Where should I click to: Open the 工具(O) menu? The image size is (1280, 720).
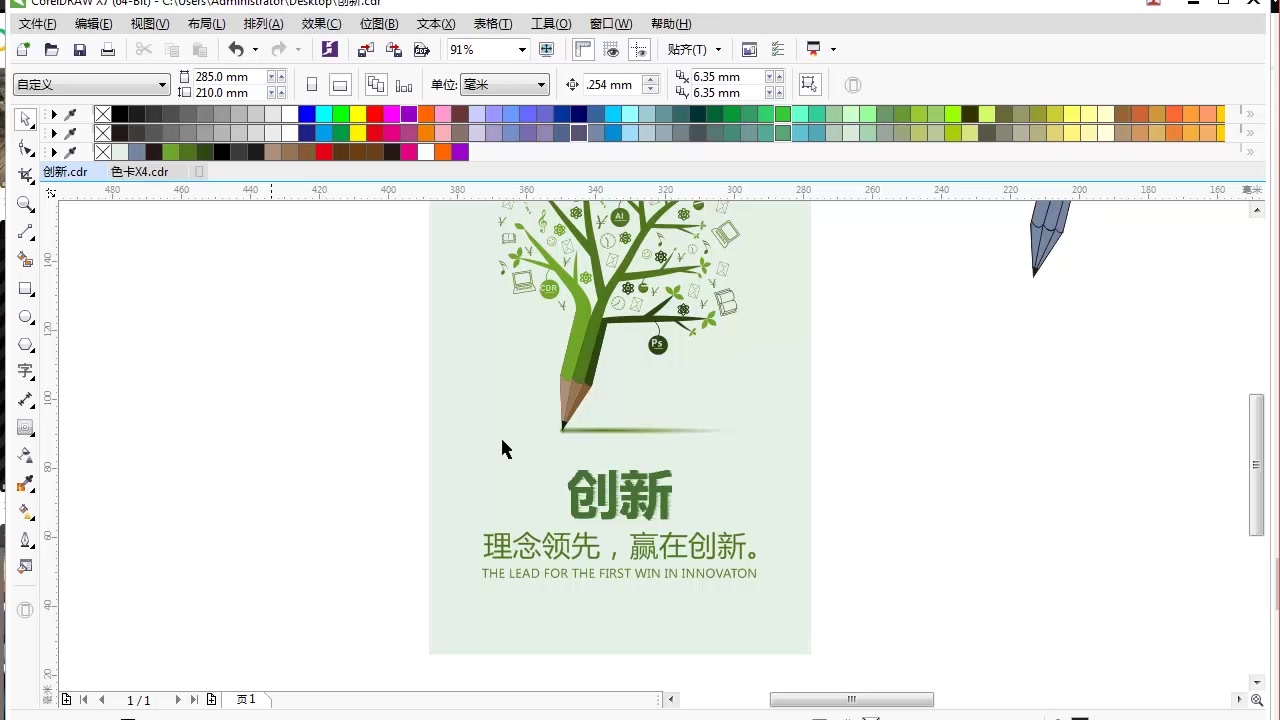[x=551, y=24]
